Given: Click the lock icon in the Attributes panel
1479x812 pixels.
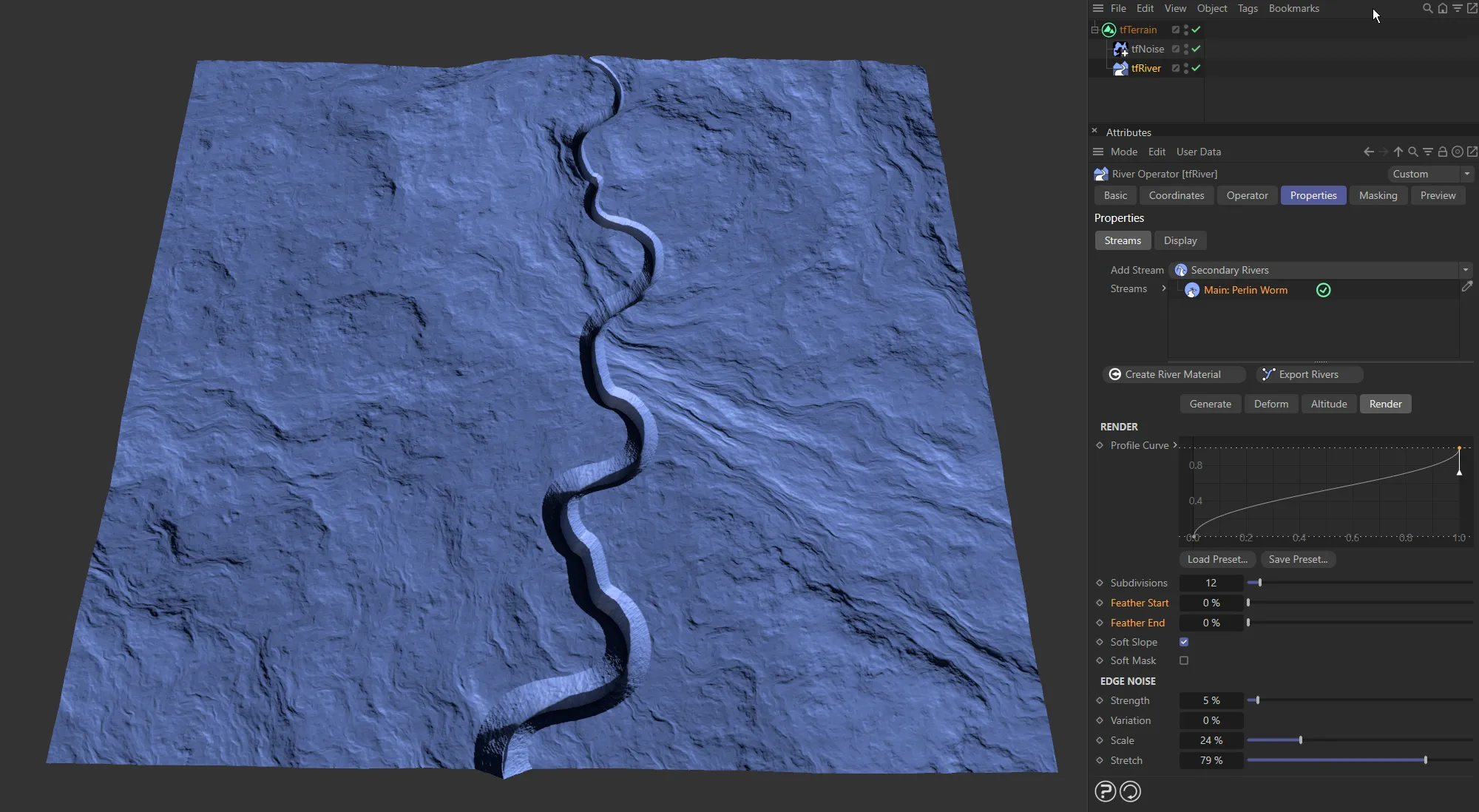Looking at the screenshot, I should click(1442, 152).
